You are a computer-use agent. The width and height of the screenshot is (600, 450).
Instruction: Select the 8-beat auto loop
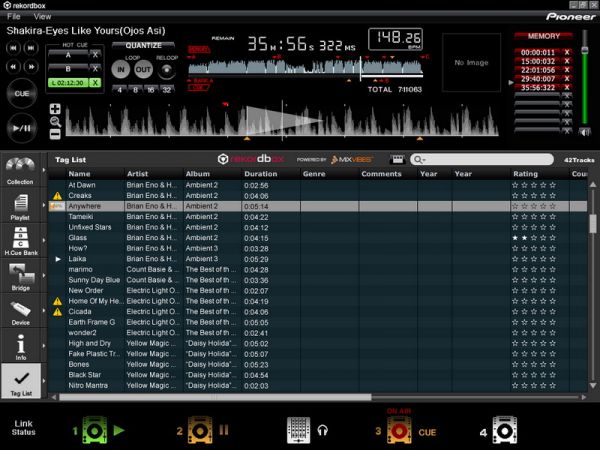click(135, 90)
